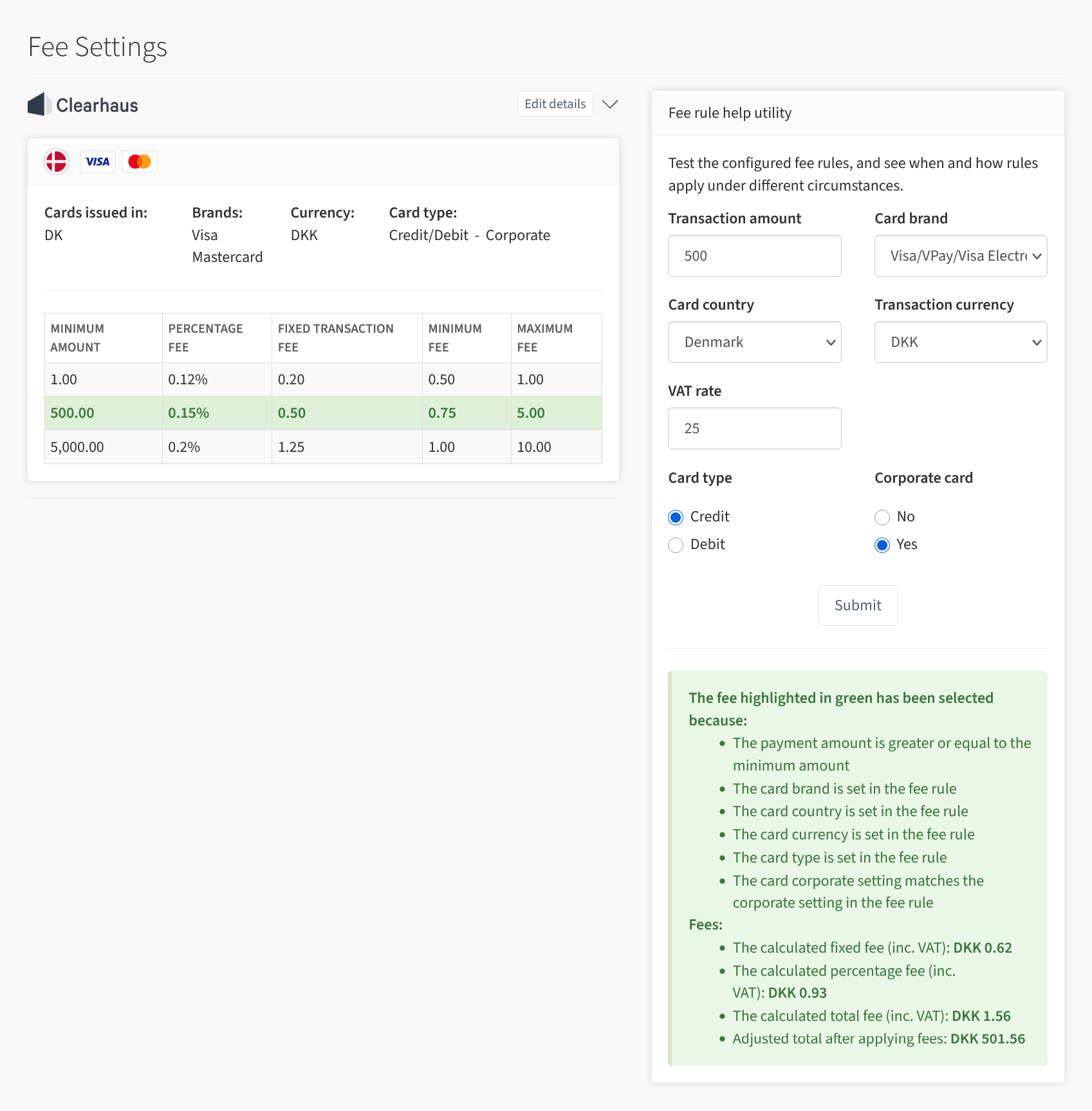This screenshot has width=1092, height=1111.
Task: Click the VAT rate input field
Action: click(754, 428)
